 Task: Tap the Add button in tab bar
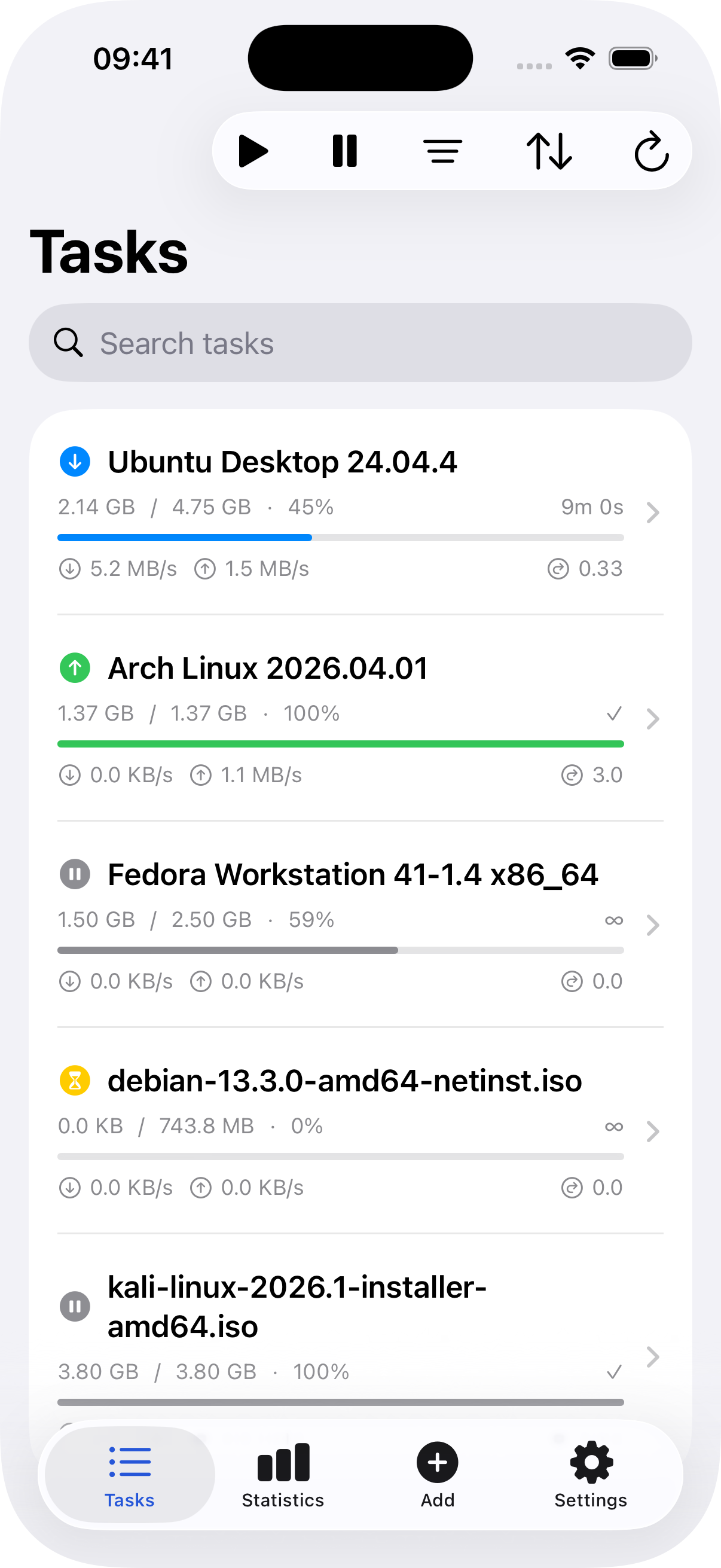pos(437,1474)
